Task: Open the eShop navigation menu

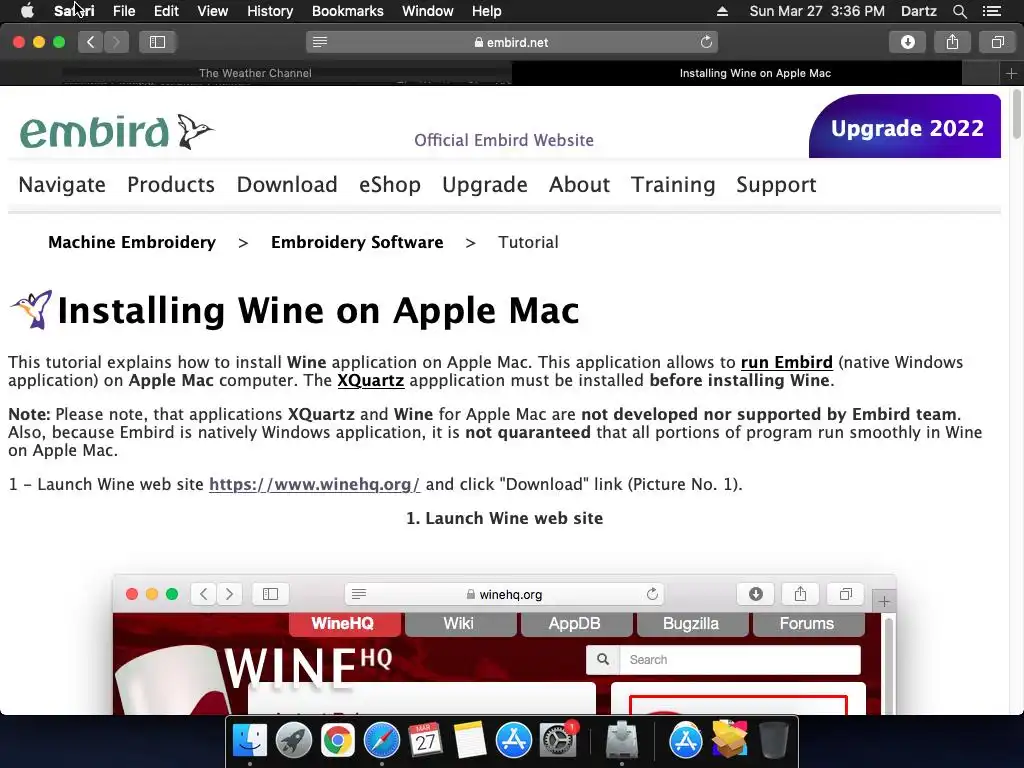Action: tap(390, 185)
